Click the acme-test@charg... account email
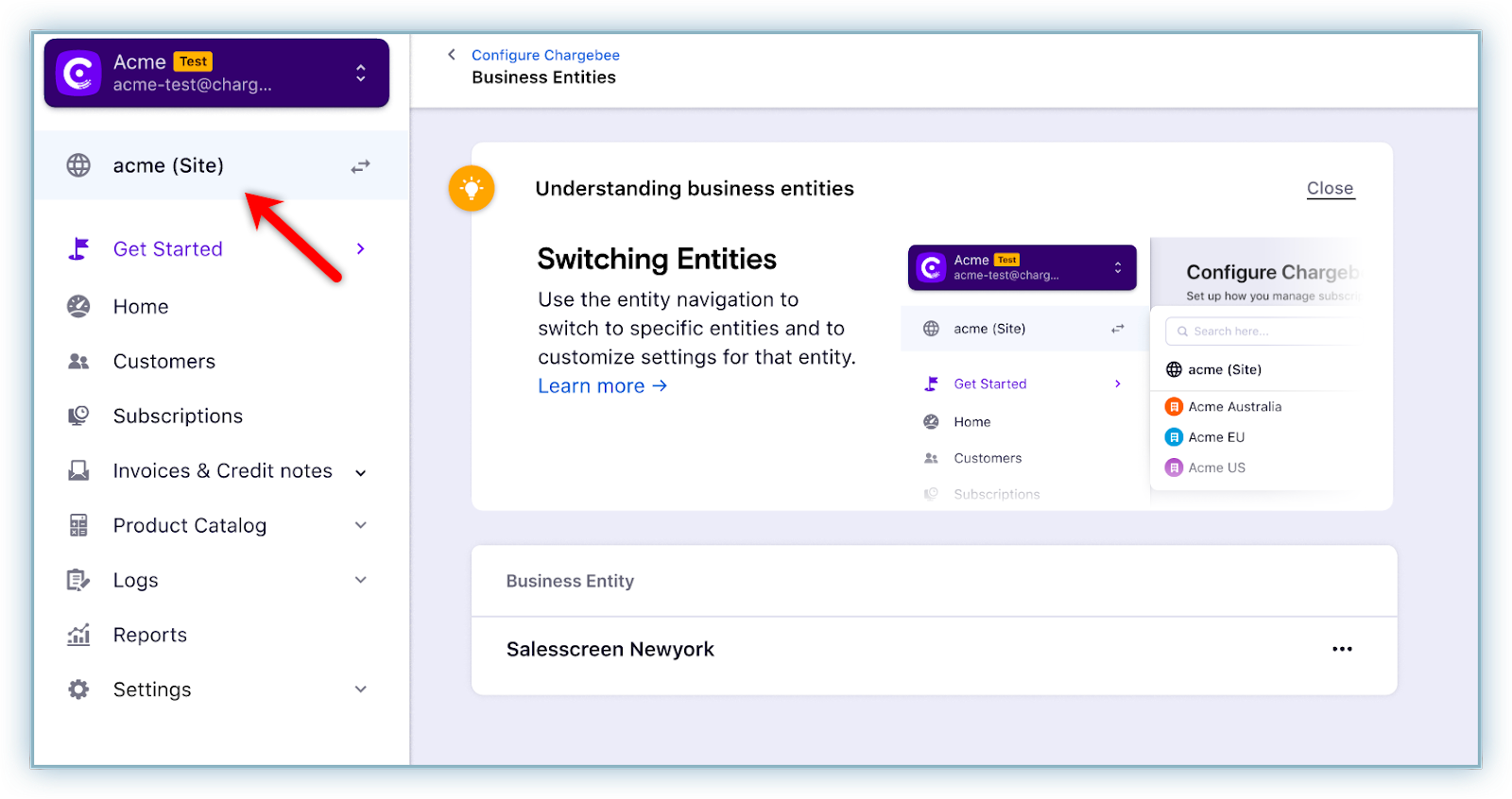Image resolution: width=1512 pixels, height=799 pixels. coord(193,85)
